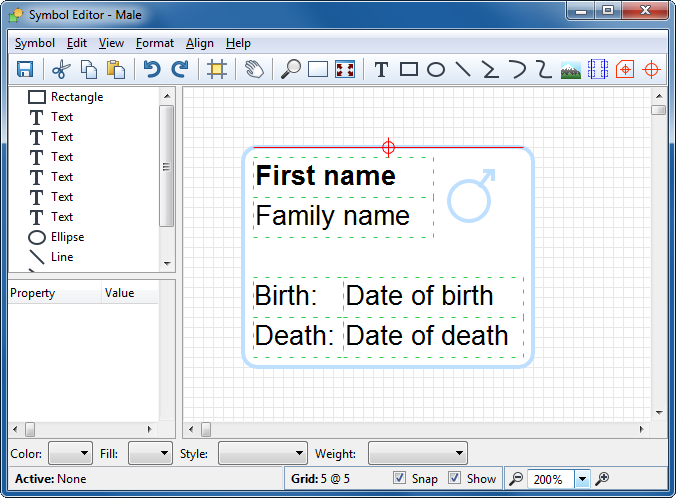Screen dimensions: 676x498
Task: Open the Edit menu
Action: pos(77,43)
